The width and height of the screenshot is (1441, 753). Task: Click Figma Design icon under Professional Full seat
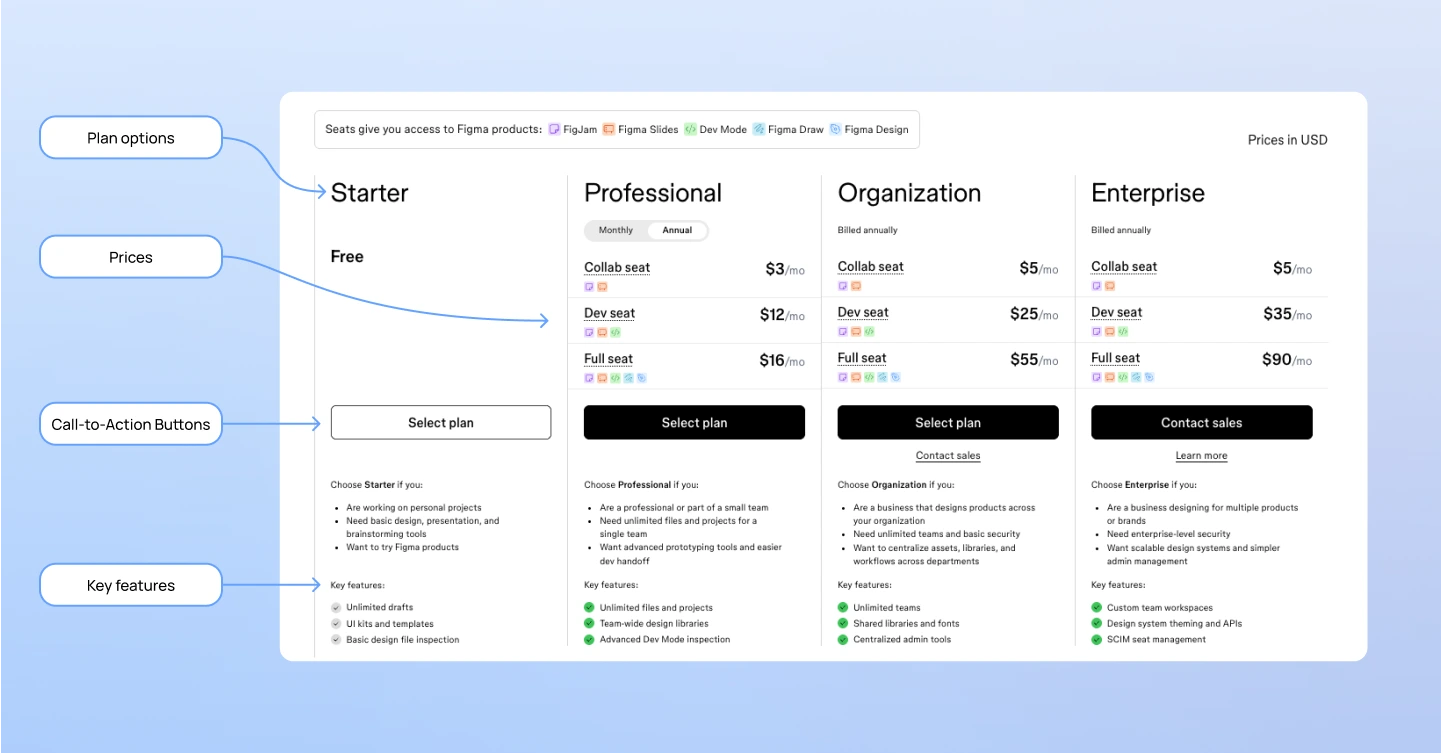641,378
